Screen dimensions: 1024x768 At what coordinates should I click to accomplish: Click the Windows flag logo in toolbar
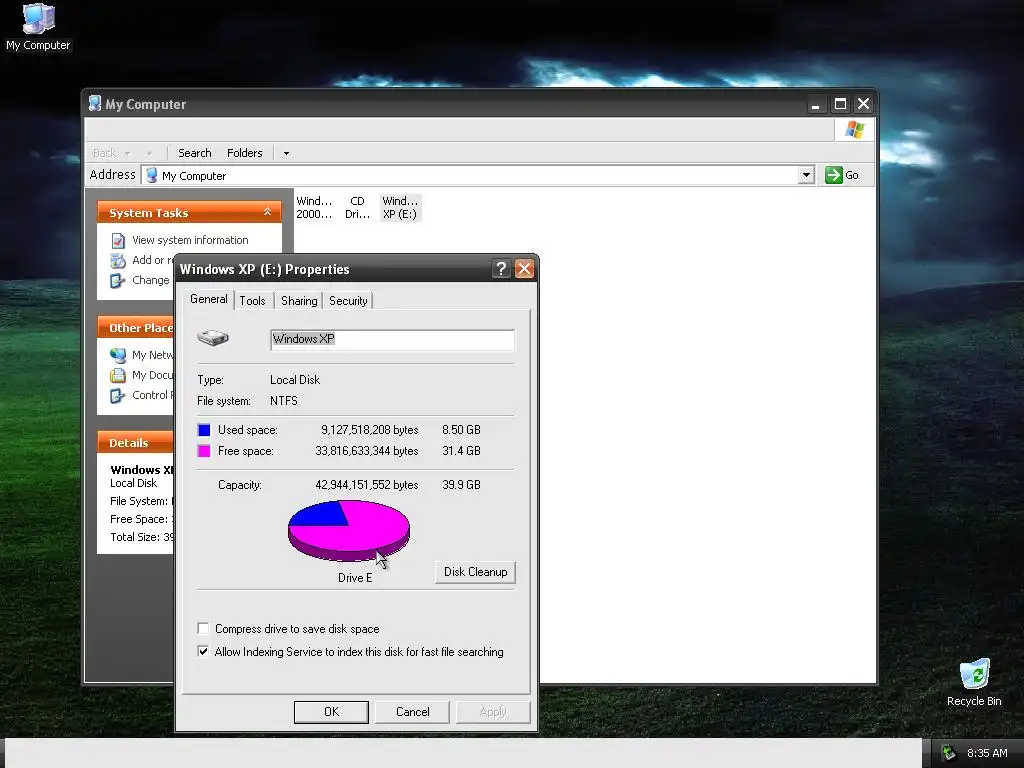[x=854, y=129]
